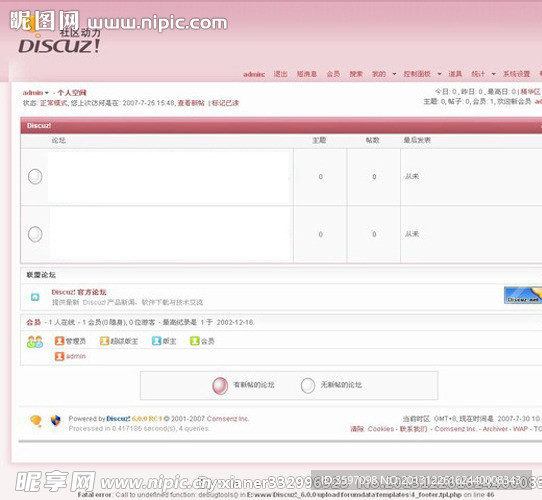Open the admin dropdown beside 个人空间
This screenshot has height=500, width=542.
pyautogui.click(x=47, y=93)
